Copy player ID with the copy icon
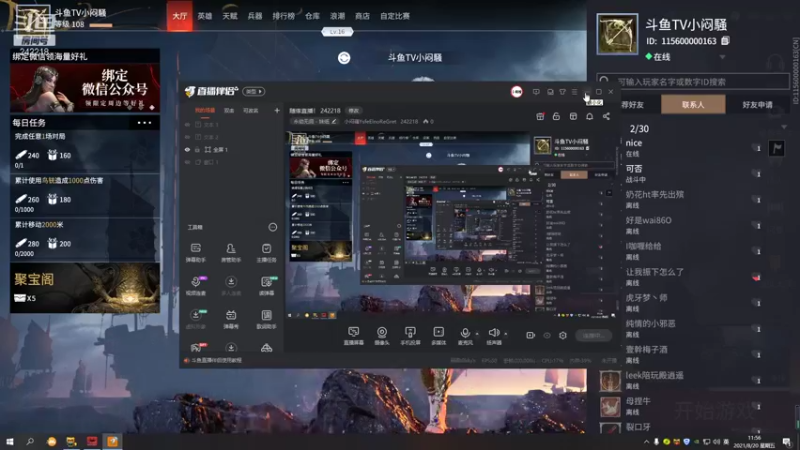The width and height of the screenshot is (800, 450). coord(726,40)
